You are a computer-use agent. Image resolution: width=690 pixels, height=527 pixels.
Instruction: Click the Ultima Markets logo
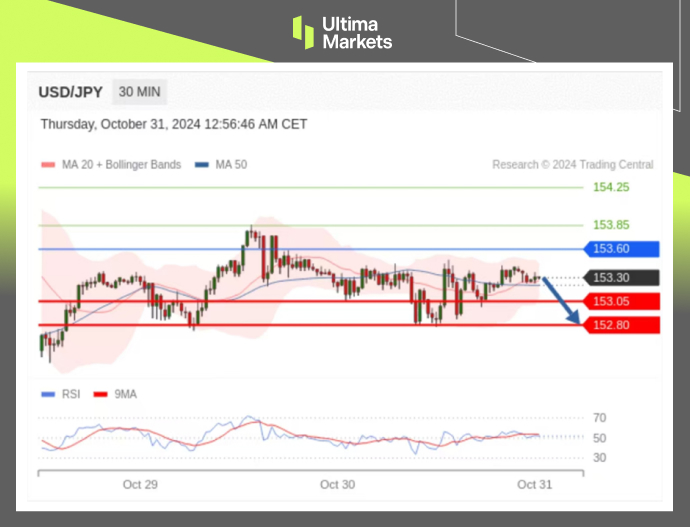[342, 33]
